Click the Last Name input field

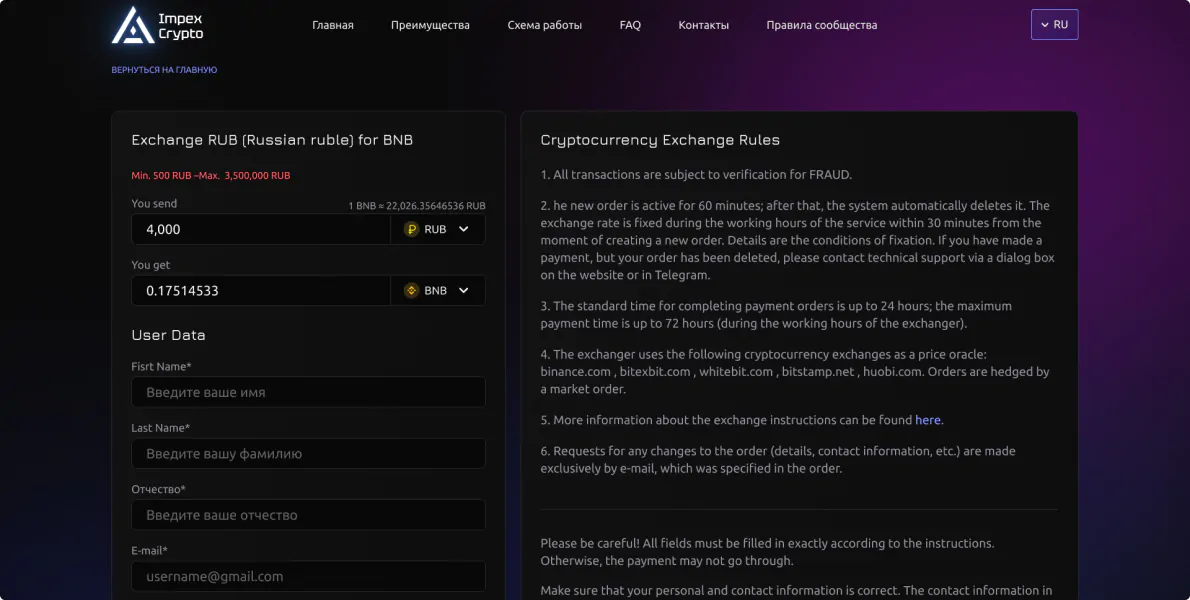point(308,454)
